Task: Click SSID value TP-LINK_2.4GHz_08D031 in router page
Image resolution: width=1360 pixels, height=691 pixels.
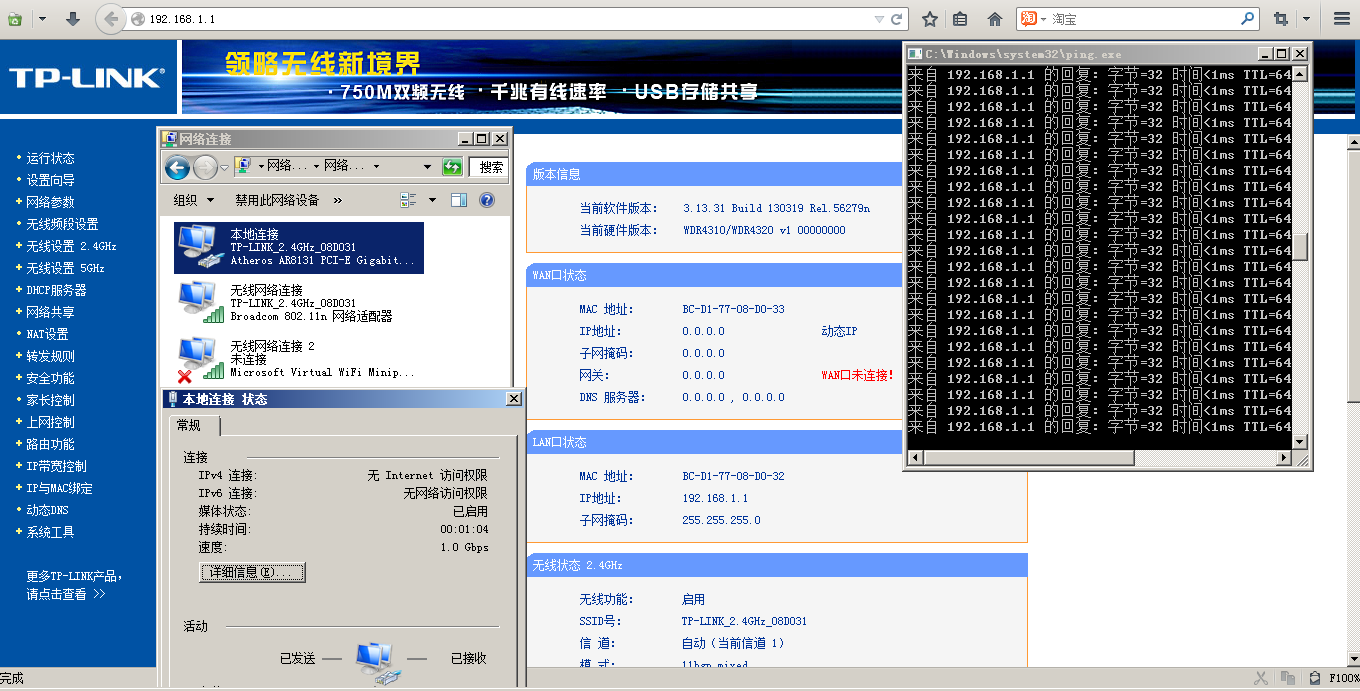Action: (x=744, y=621)
